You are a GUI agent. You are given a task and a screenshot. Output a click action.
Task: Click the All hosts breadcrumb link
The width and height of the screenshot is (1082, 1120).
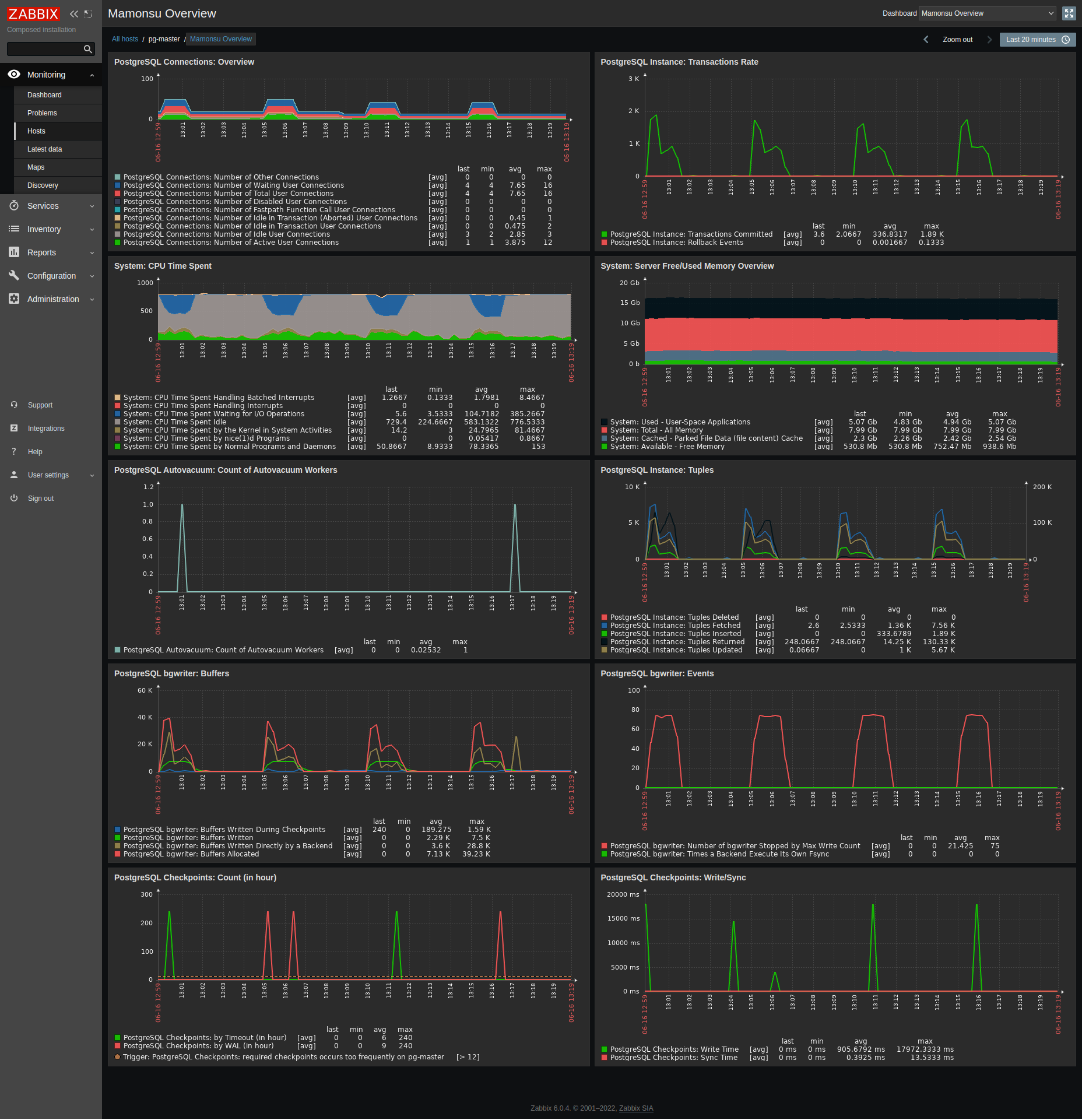[125, 39]
